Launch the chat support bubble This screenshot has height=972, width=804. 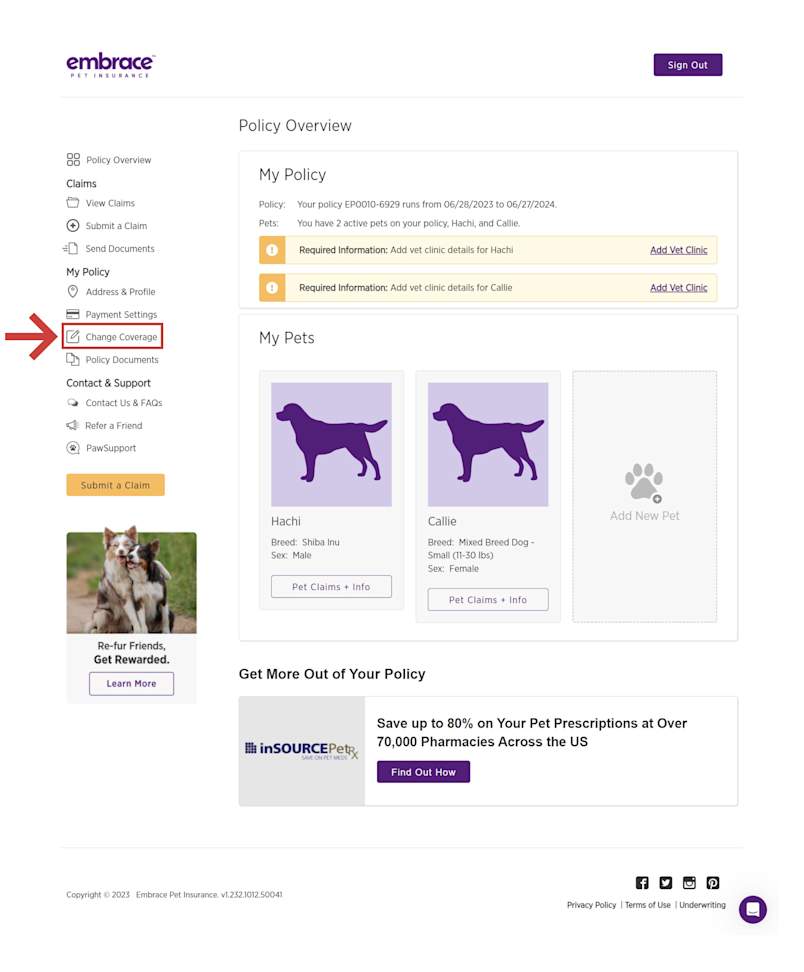(753, 909)
